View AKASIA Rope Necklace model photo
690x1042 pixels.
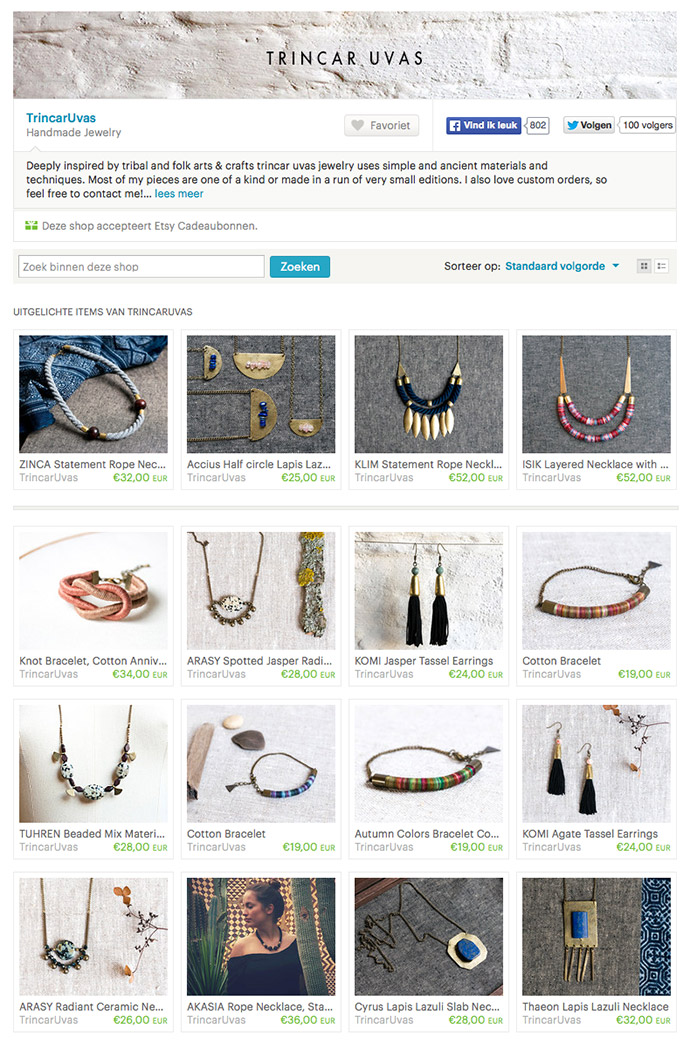pos(261,936)
